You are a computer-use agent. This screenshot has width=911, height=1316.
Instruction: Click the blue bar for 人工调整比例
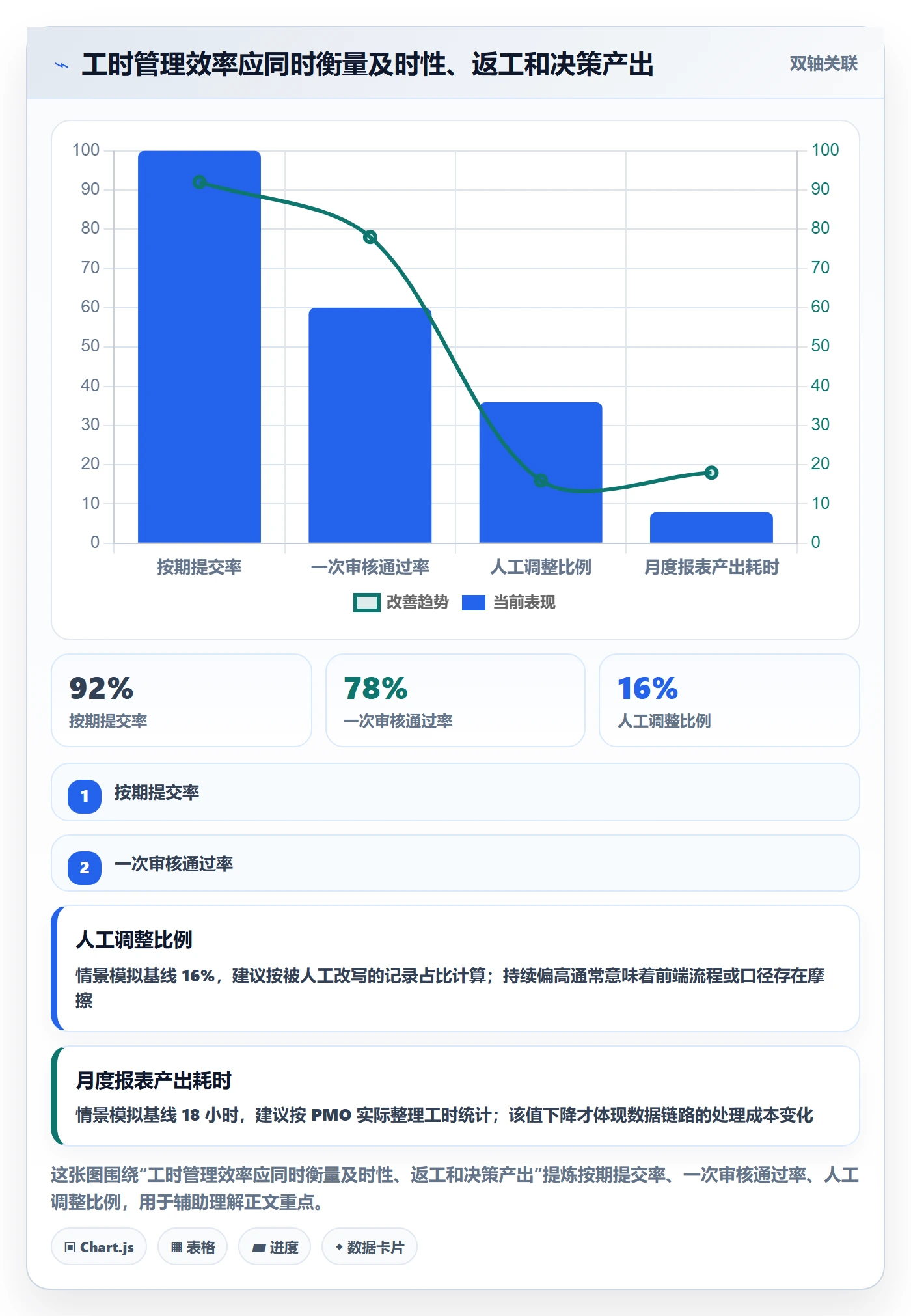click(x=541, y=473)
